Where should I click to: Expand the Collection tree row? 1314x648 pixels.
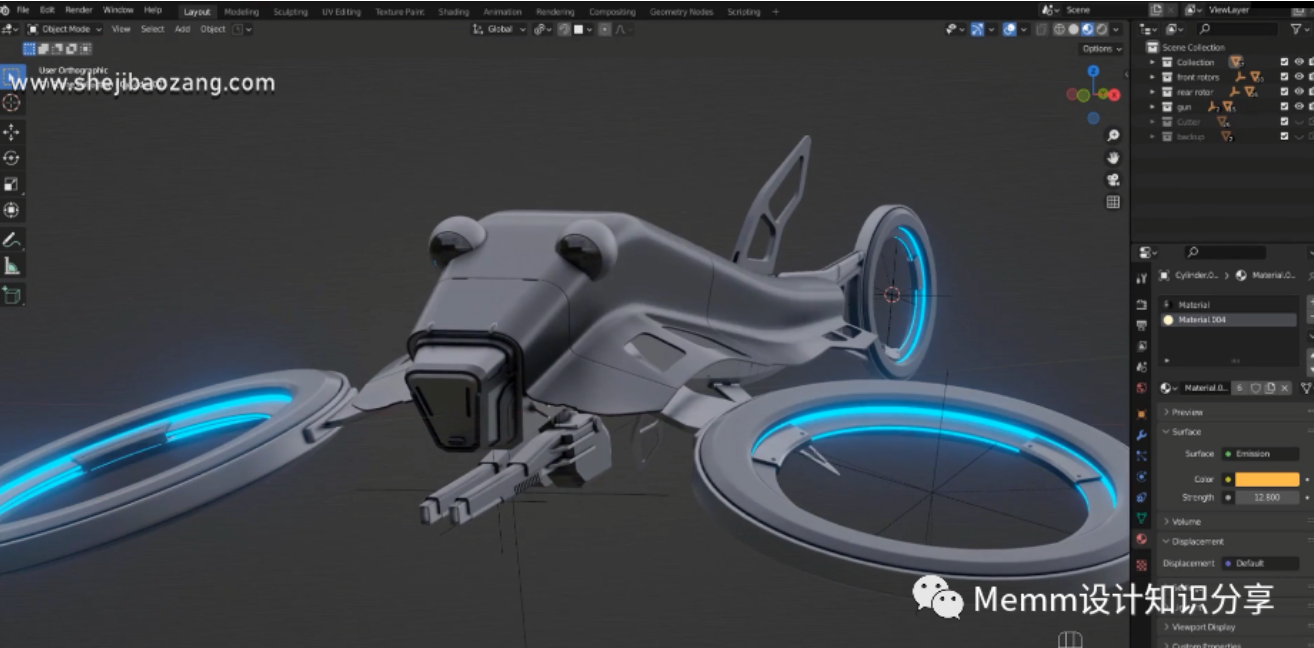tap(1152, 62)
